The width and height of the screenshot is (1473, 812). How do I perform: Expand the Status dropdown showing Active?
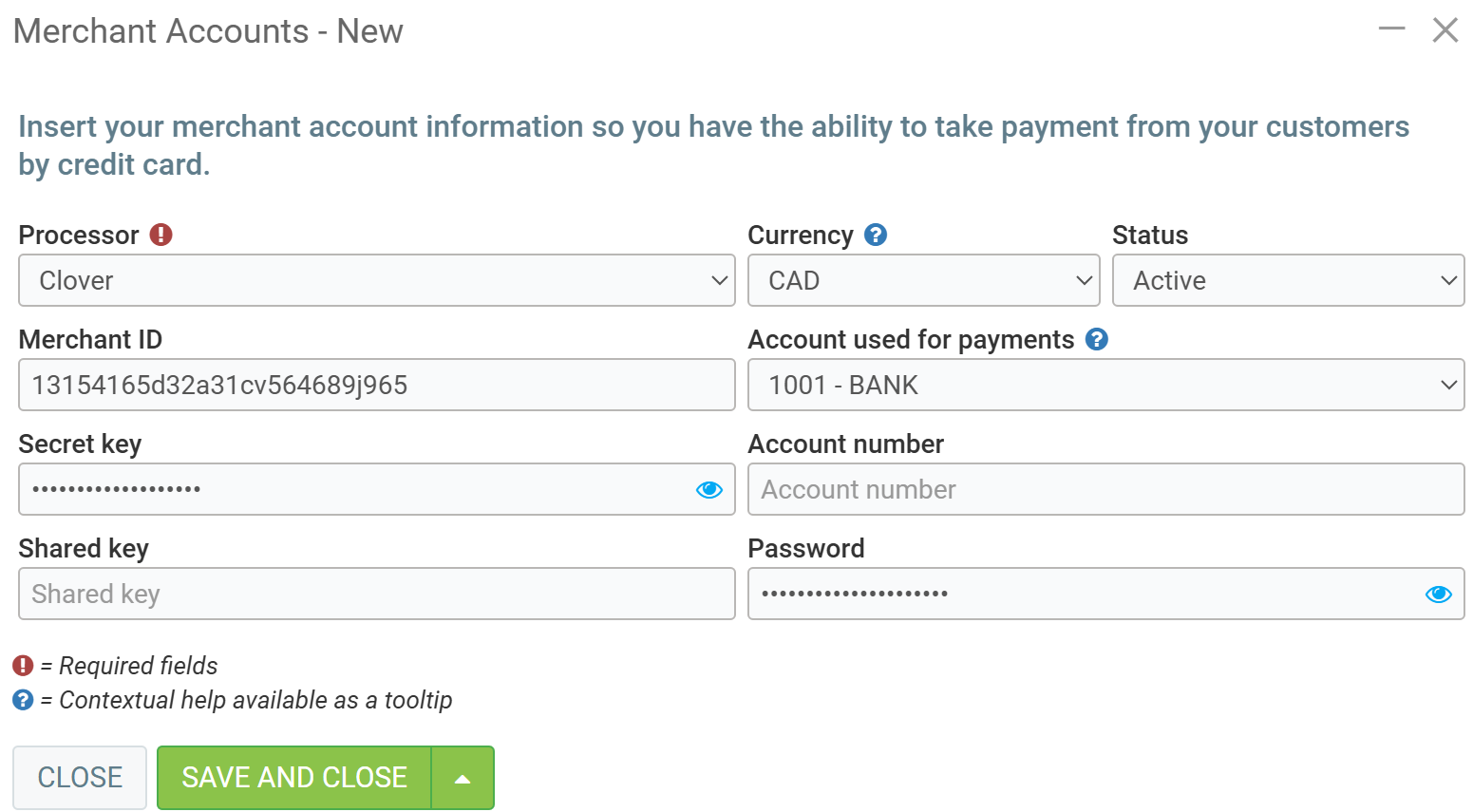coord(1288,280)
